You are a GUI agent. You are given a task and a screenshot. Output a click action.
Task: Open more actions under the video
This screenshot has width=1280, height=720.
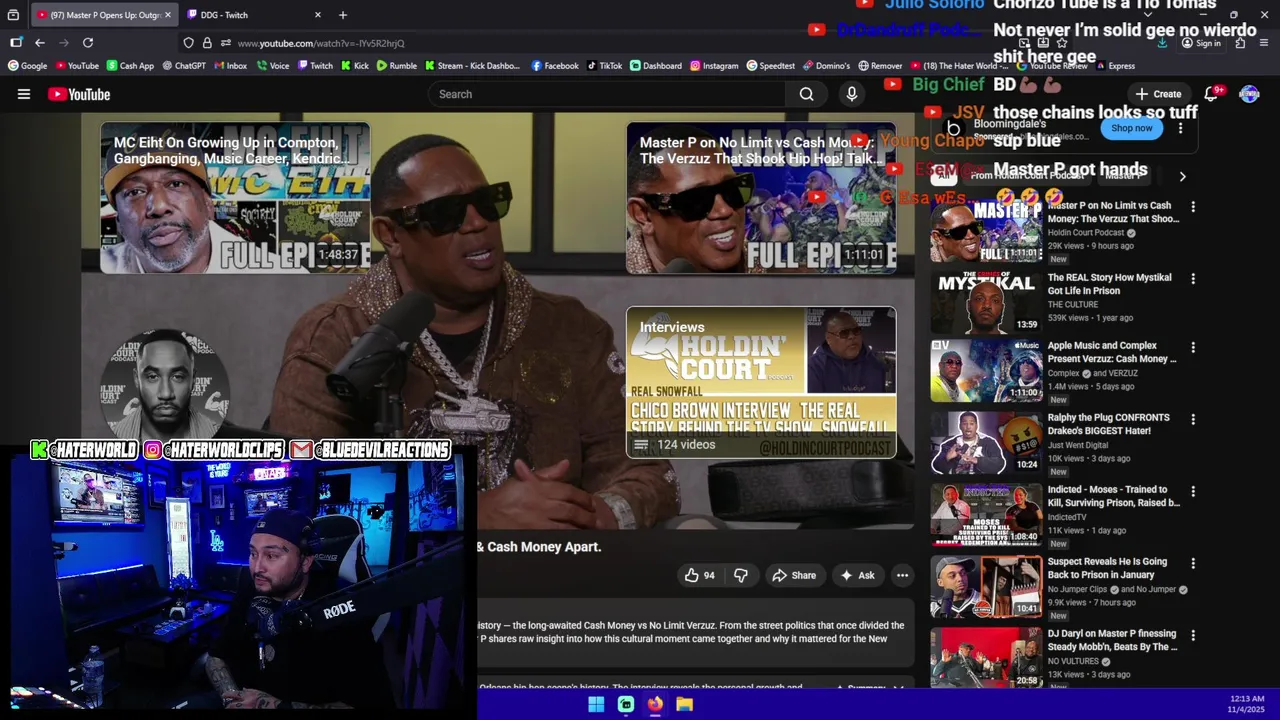pyautogui.click(x=902, y=575)
